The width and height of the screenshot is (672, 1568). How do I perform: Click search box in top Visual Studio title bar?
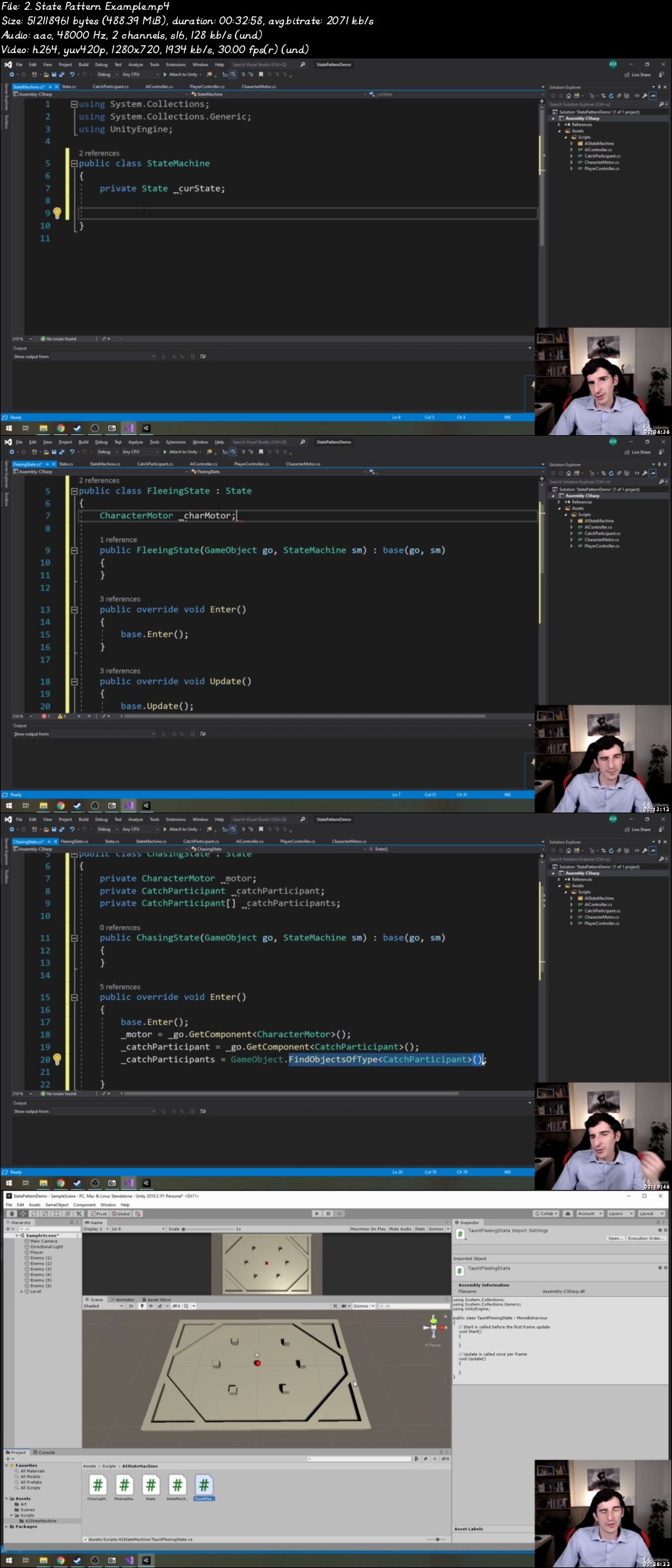click(x=269, y=64)
